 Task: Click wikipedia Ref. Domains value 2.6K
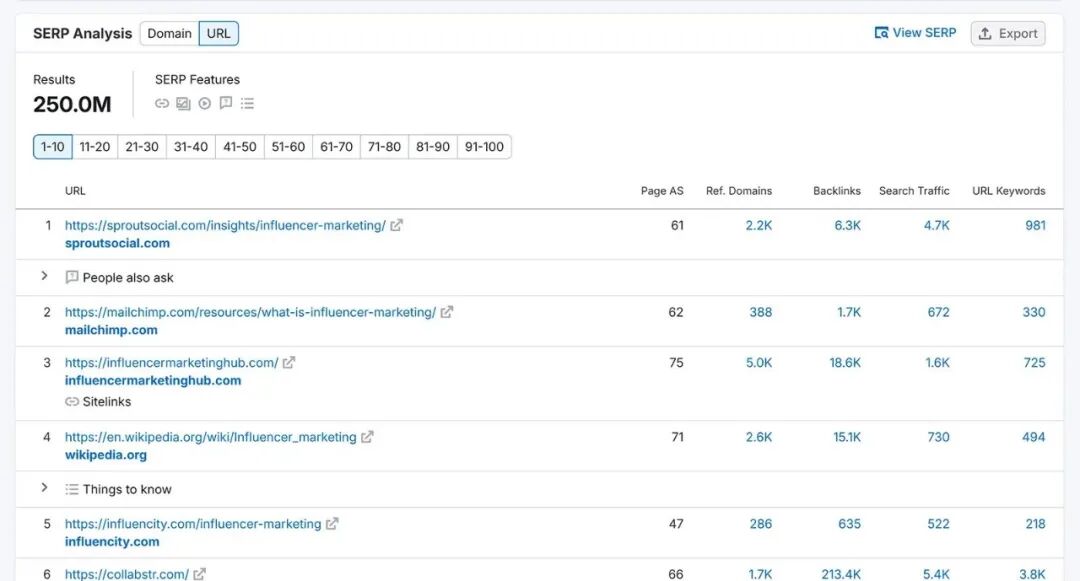click(758, 436)
